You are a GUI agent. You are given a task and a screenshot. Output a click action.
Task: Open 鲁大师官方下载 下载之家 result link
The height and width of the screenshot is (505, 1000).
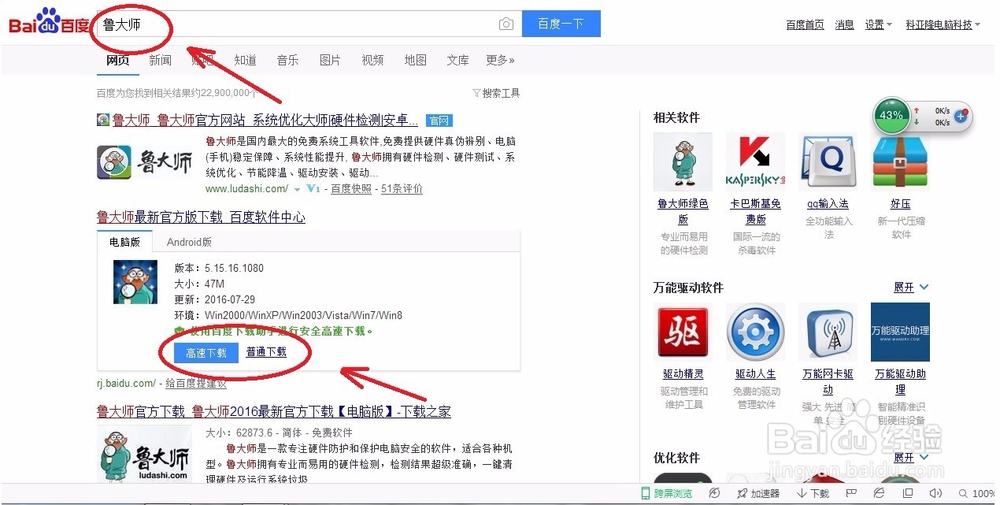(x=274, y=411)
